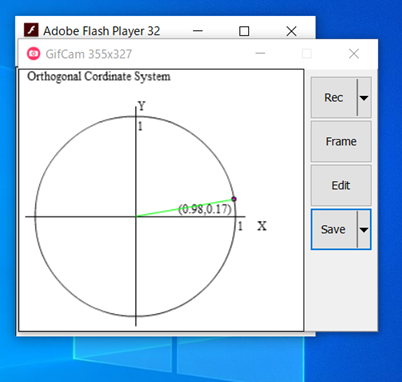Open the Edit button in GifCam
The width and height of the screenshot is (402, 382).
click(341, 185)
